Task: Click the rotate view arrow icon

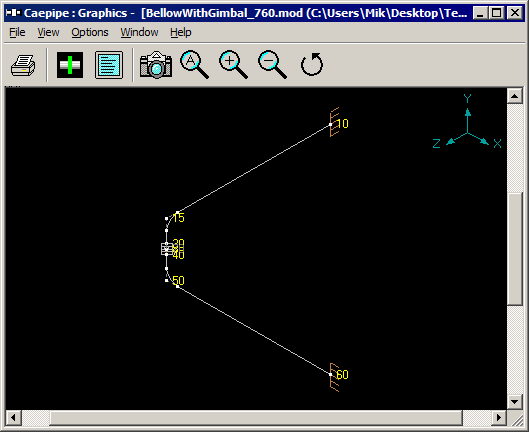Action: 311,64
